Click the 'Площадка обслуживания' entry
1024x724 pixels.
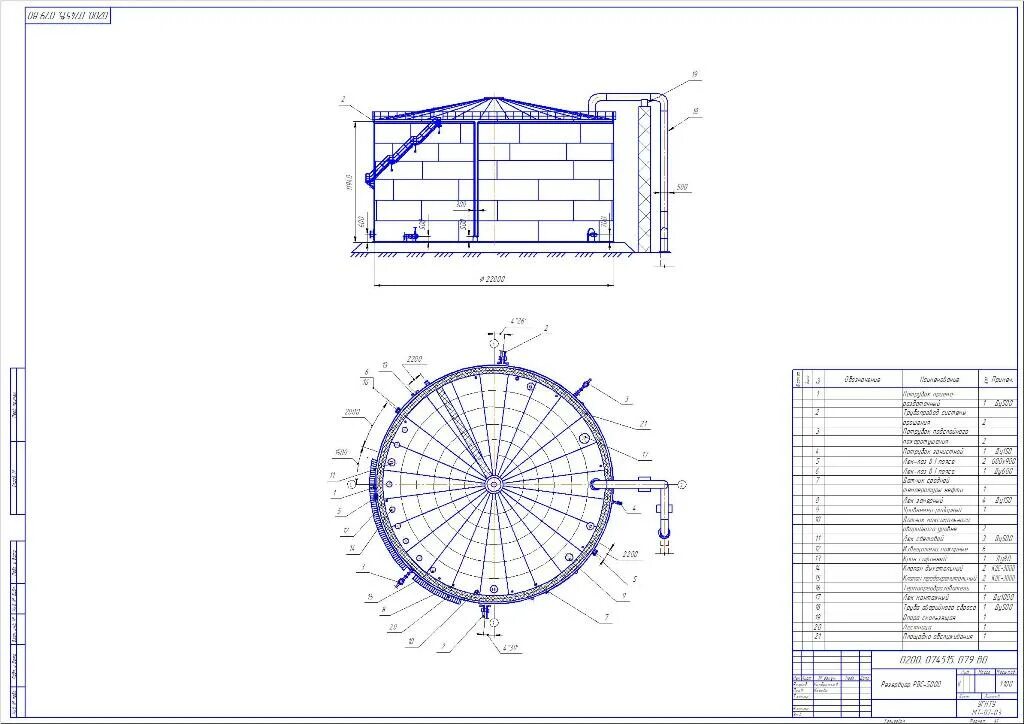[x=938, y=636]
